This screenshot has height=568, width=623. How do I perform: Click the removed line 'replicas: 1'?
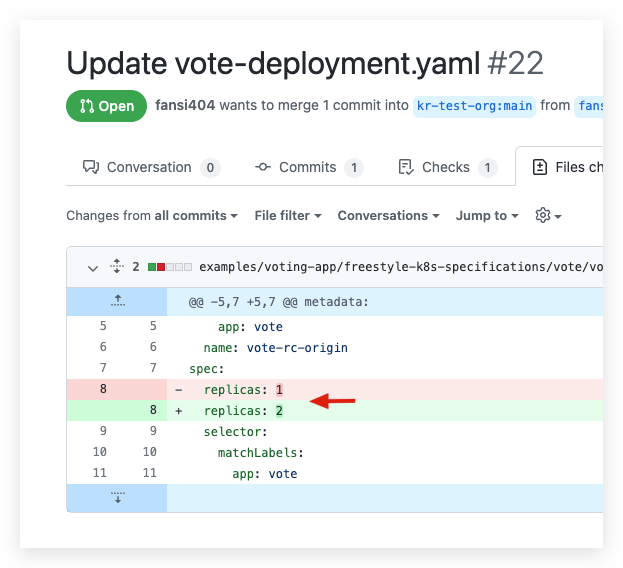[244, 389]
